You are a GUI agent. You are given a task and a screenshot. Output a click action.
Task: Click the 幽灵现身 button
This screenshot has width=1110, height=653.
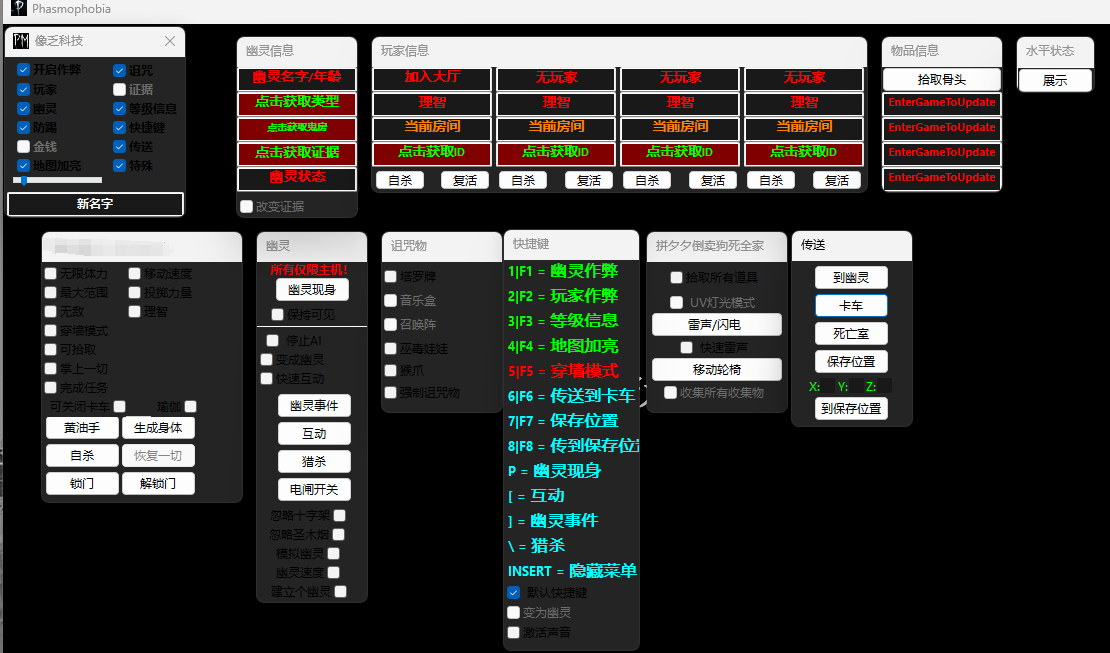(x=312, y=290)
